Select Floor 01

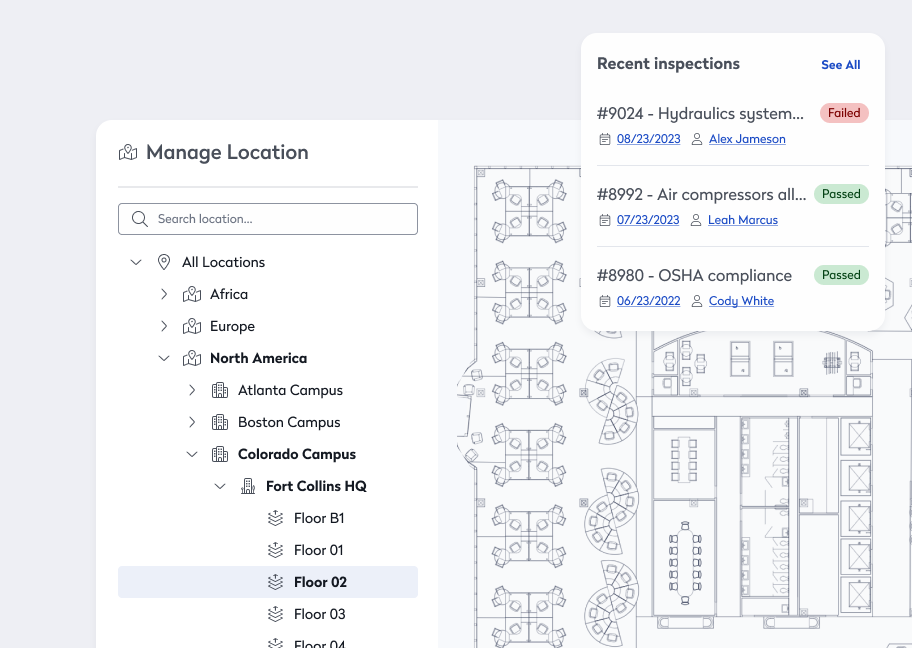[x=319, y=550]
